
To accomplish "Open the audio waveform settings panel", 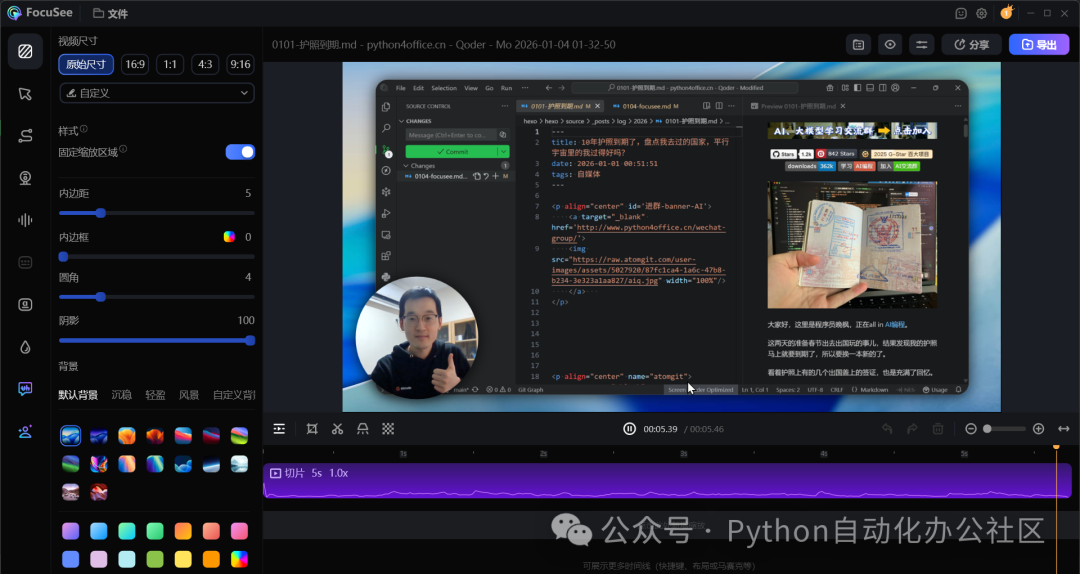I will pos(25,220).
